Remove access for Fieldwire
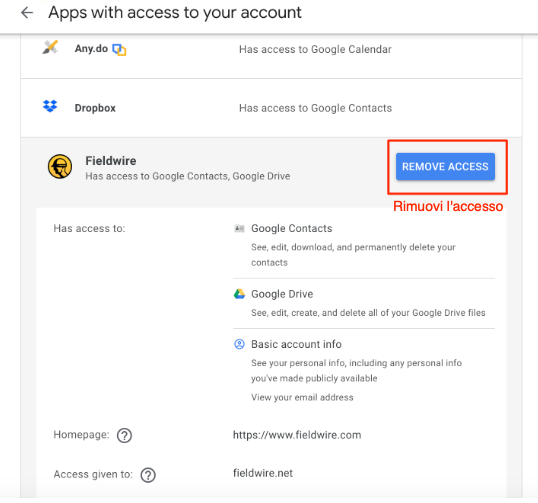The image size is (538, 503). tap(445, 167)
